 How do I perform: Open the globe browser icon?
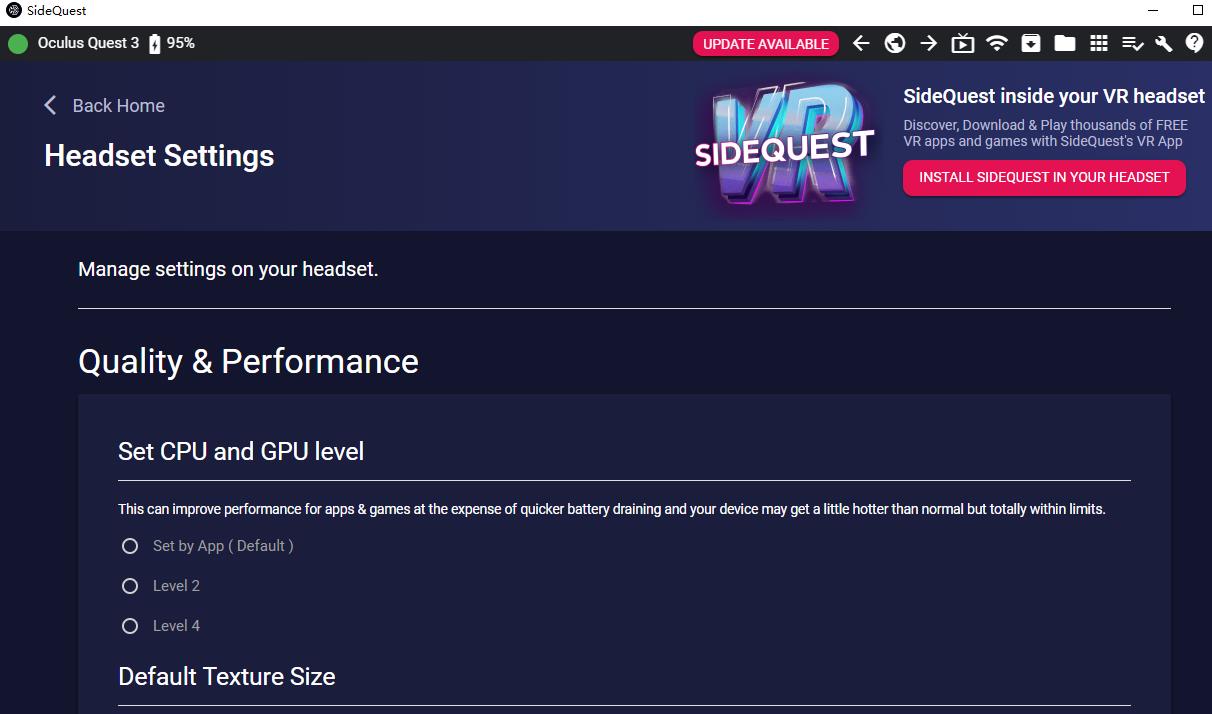[x=895, y=43]
